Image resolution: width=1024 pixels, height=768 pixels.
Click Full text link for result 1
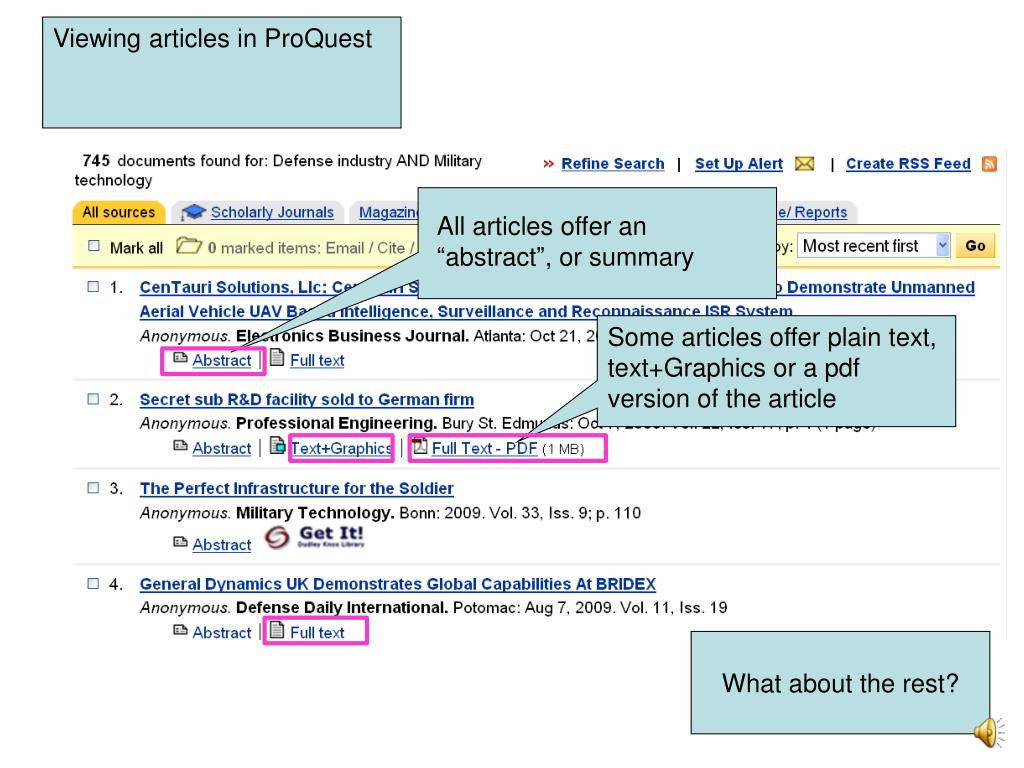tap(317, 360)
